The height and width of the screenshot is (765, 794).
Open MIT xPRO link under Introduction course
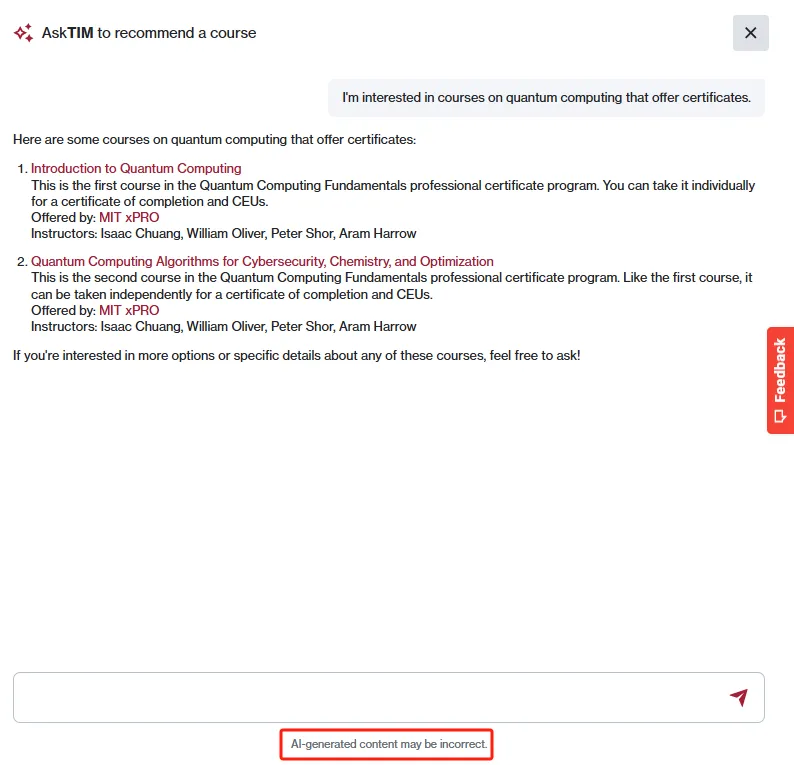(x=129, y=217)
